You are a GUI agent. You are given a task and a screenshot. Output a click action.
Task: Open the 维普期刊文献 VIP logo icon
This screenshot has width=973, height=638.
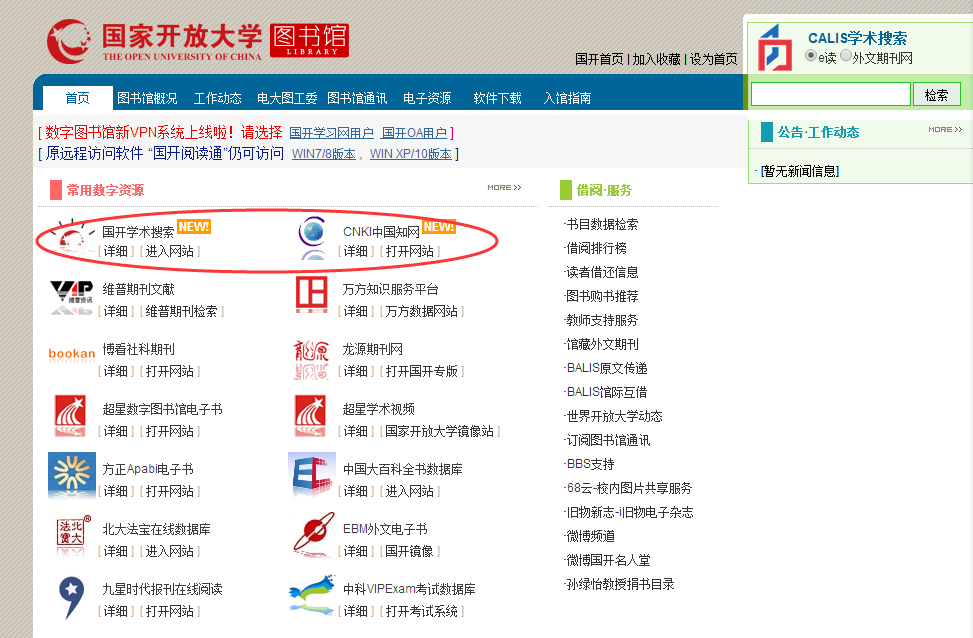coord(72,298)
